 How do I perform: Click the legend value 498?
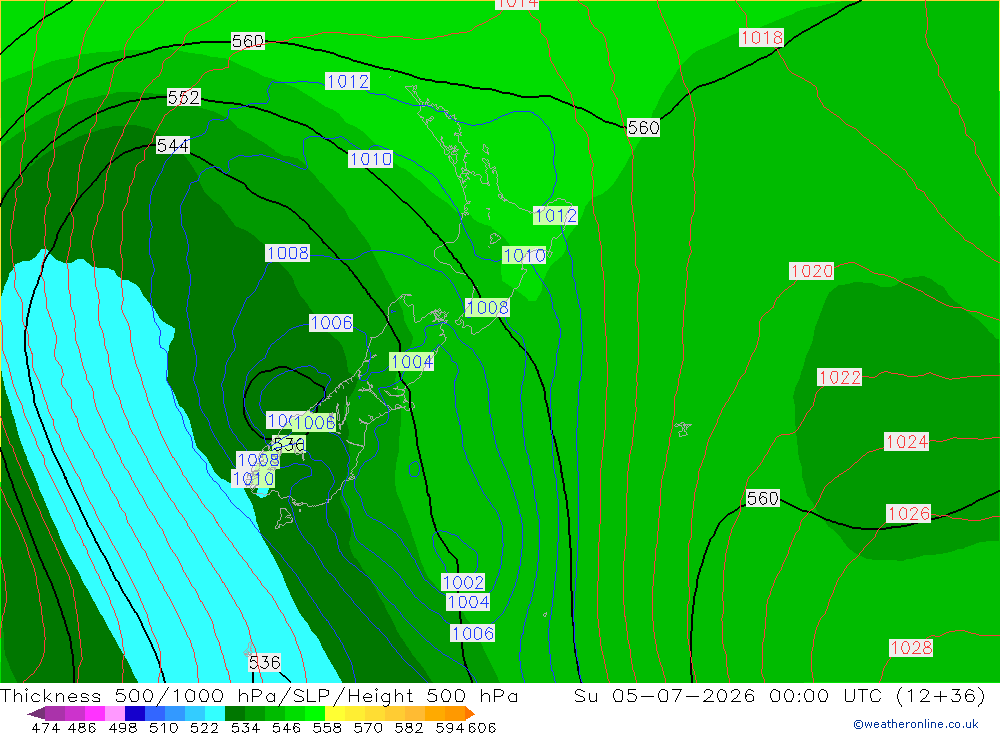coord(122,727)
